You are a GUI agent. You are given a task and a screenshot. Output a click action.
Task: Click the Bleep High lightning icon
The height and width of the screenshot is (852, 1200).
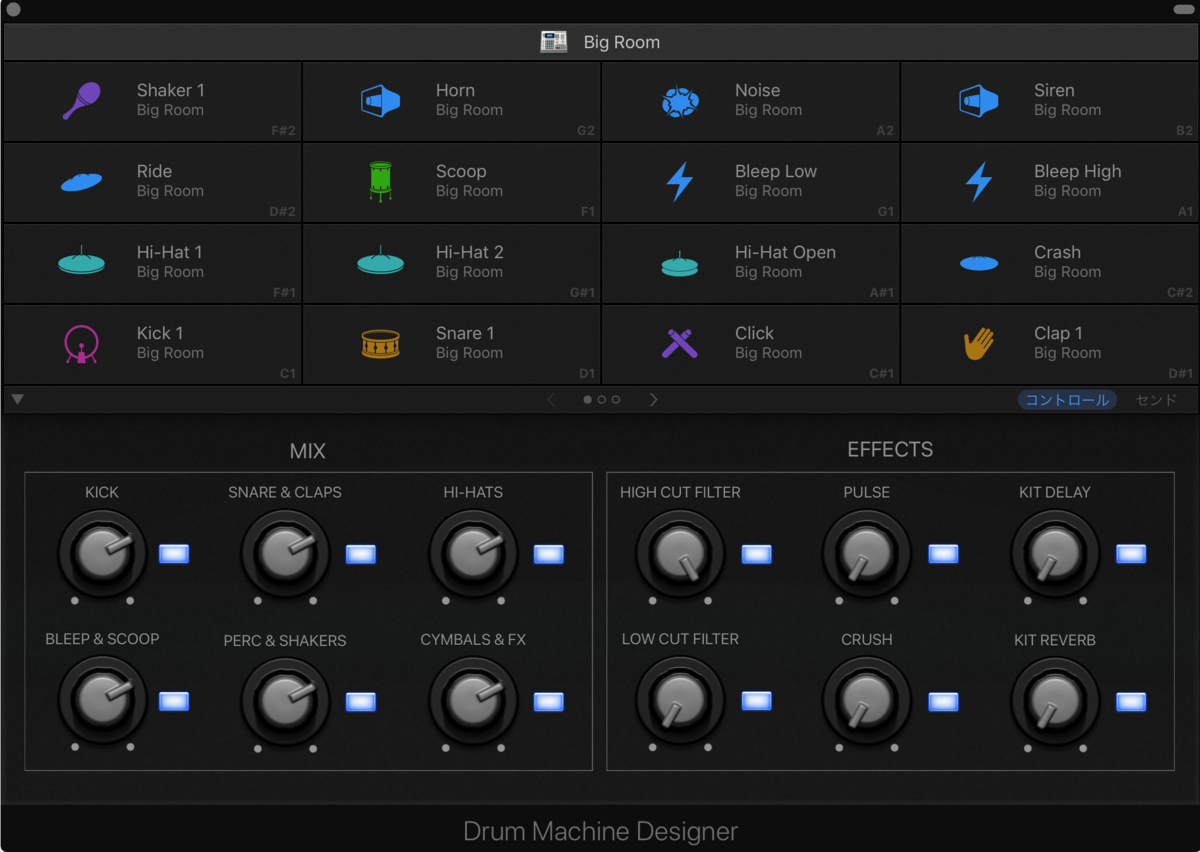979,182
